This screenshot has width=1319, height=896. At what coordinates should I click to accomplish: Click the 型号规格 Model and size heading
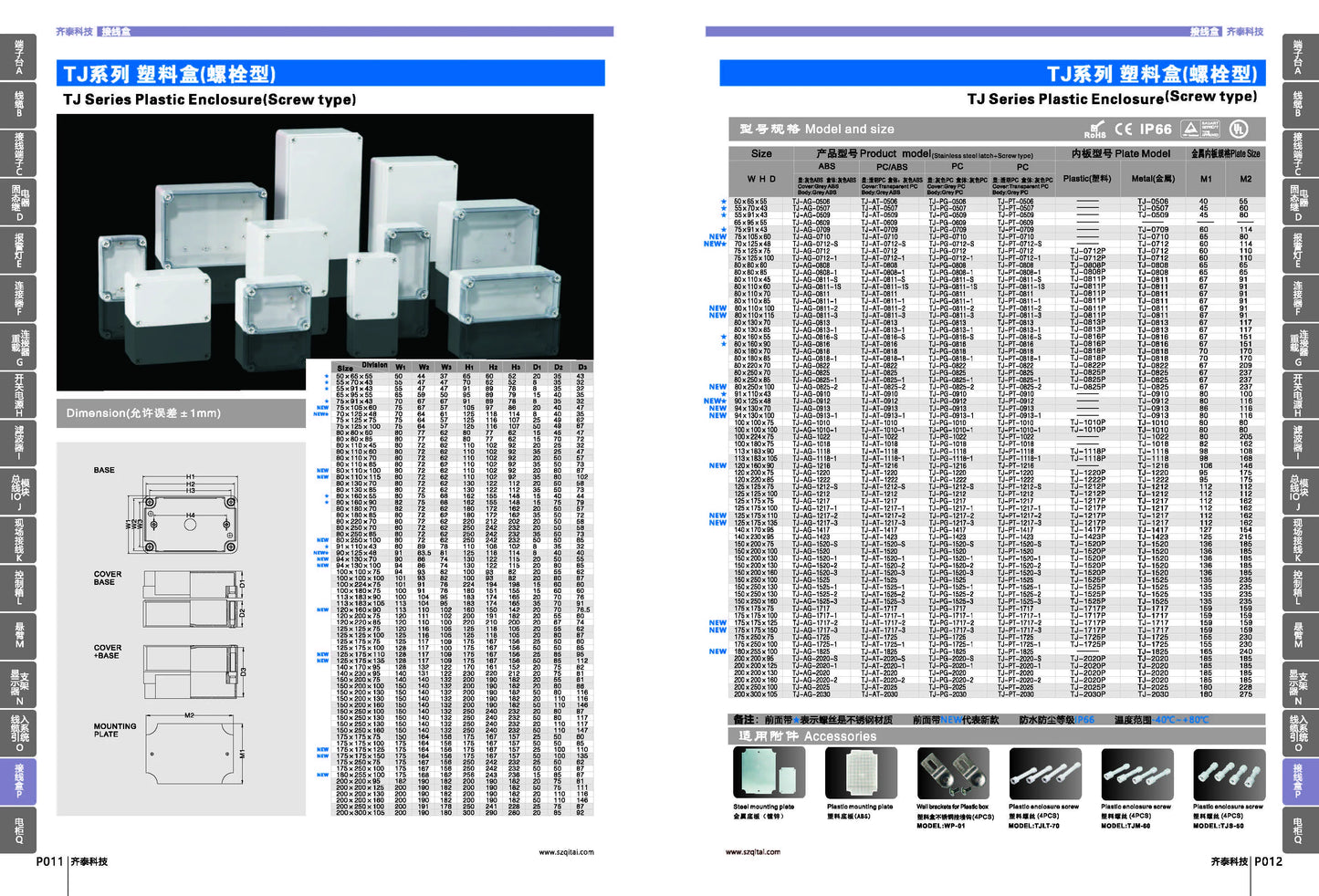pos(817,130)
